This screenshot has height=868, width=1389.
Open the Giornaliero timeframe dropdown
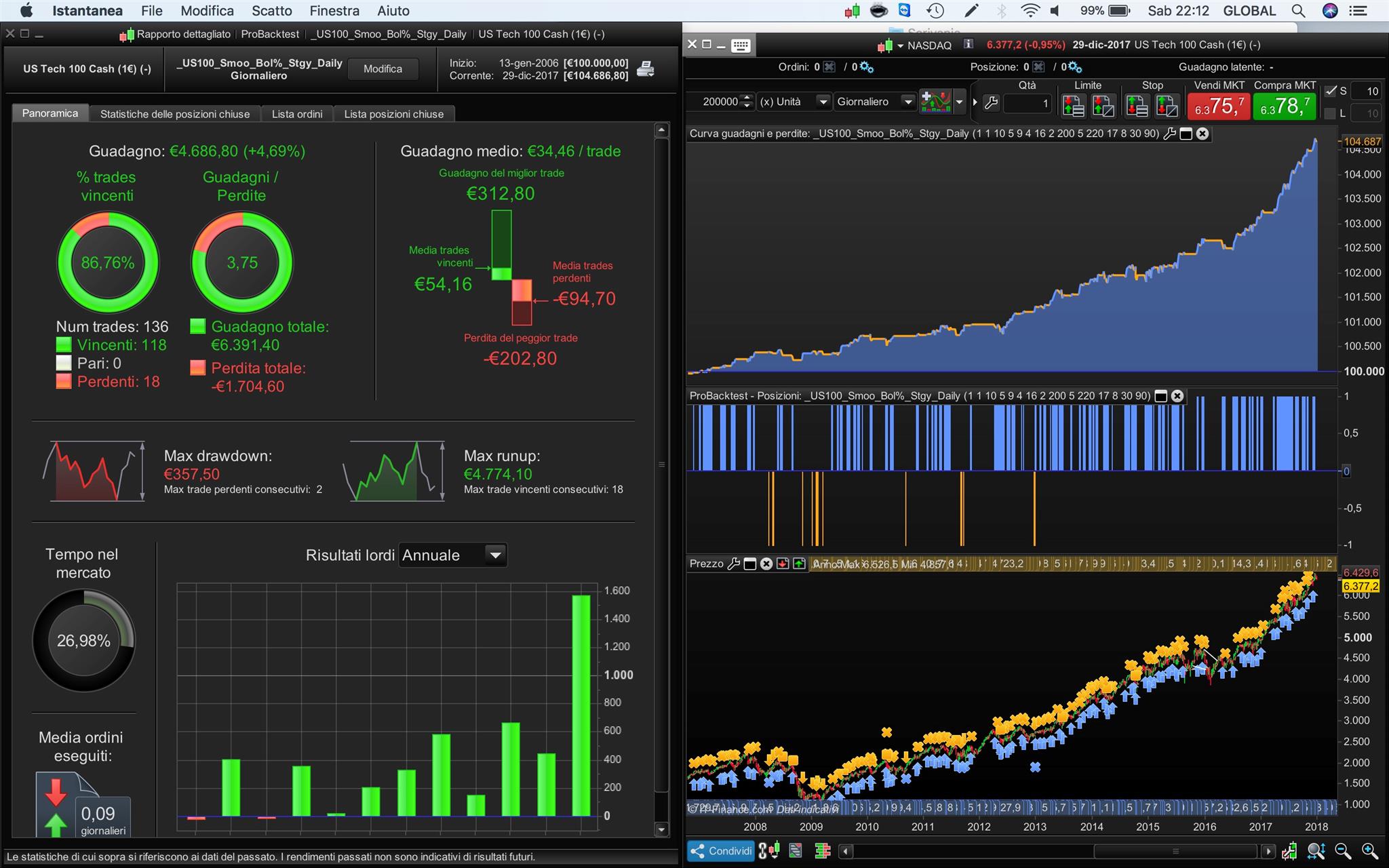(x=907, y=102)
